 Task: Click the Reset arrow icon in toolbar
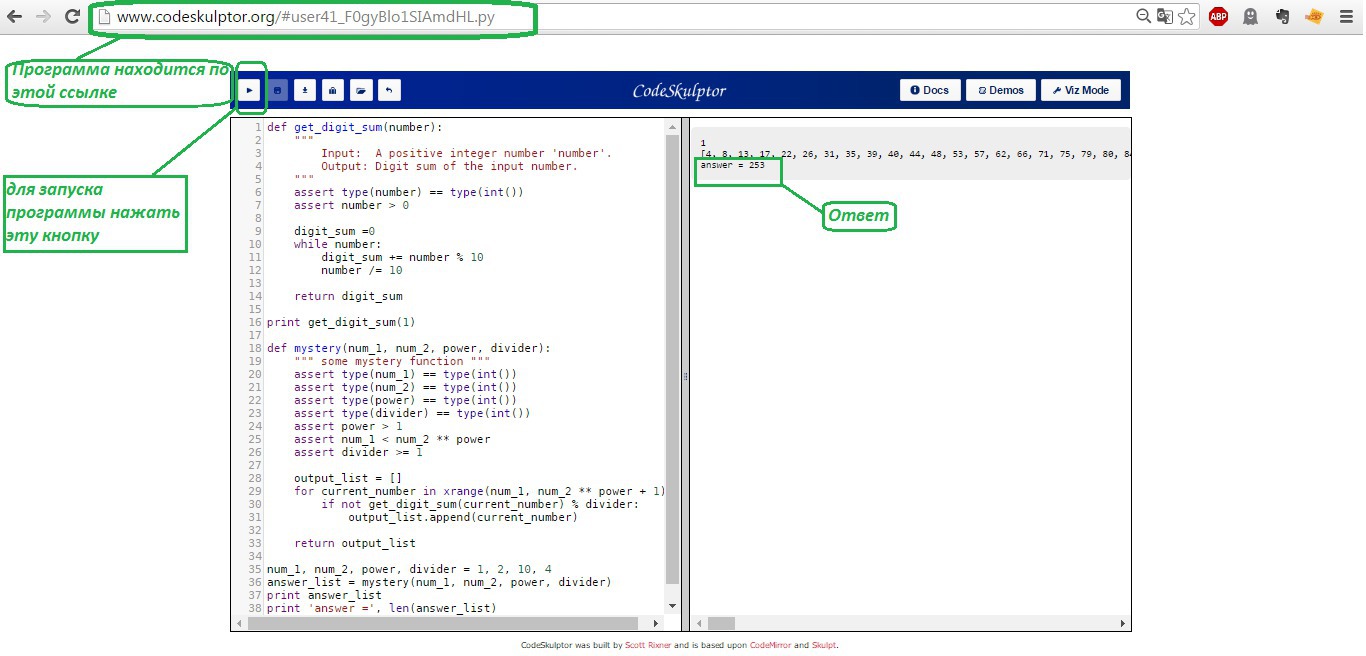tap(390, 90)
